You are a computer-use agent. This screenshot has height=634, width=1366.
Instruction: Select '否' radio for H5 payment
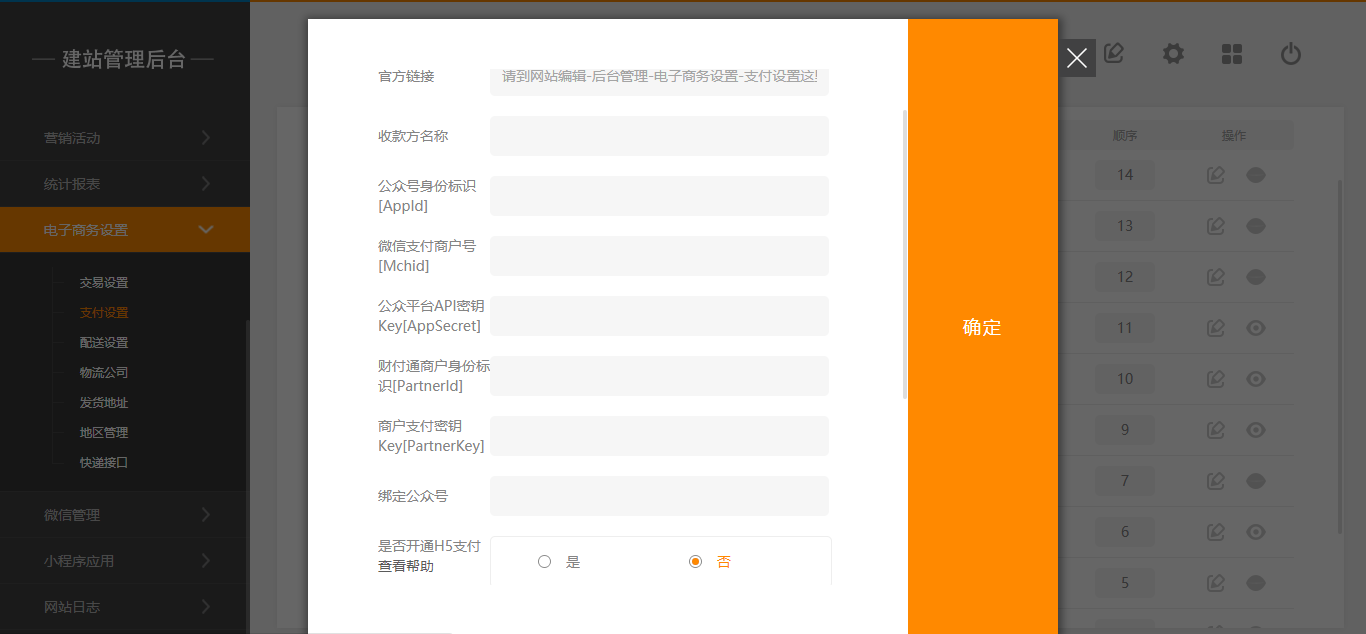(x=696, y=562)
